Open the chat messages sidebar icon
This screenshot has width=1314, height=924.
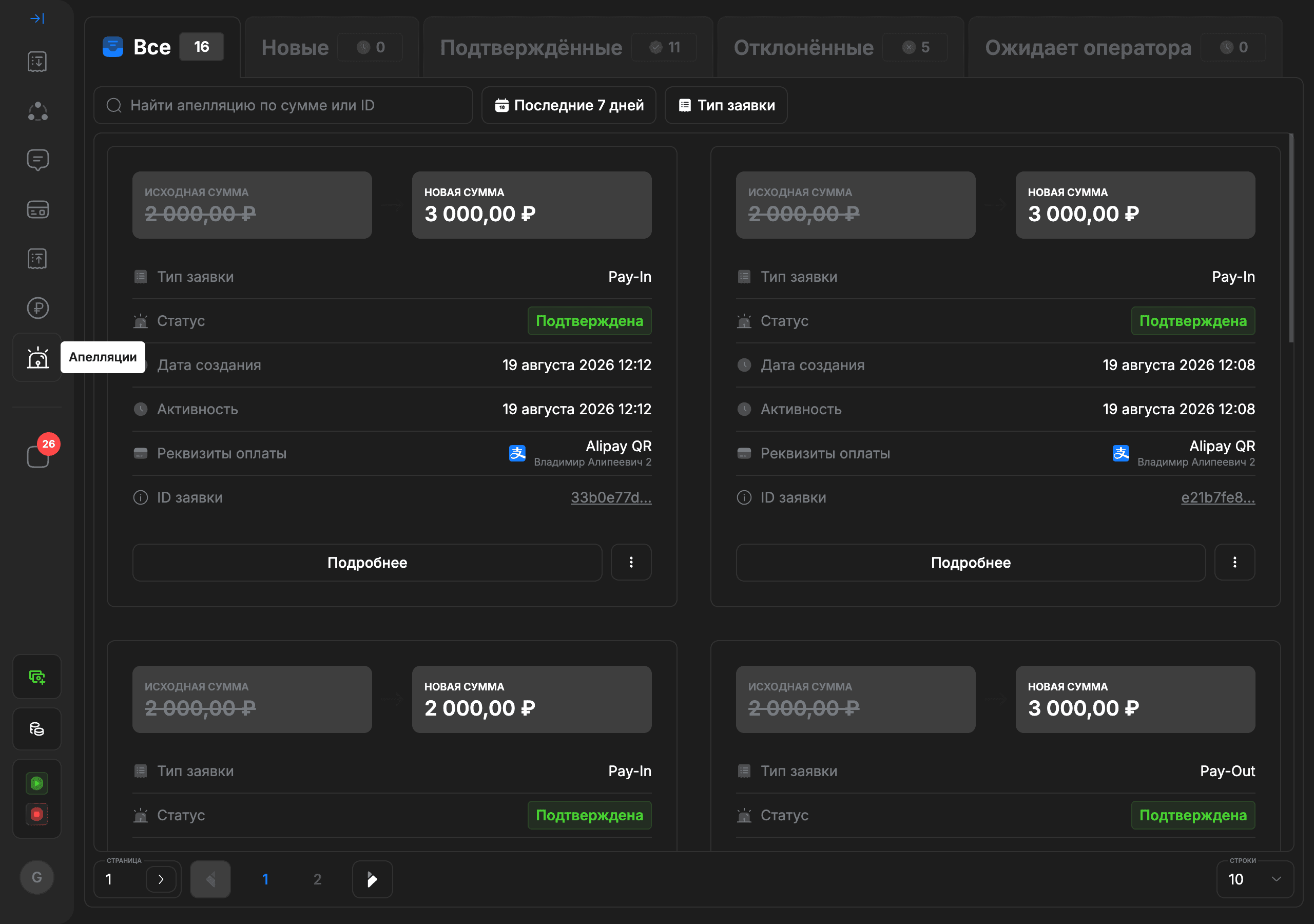(37, 160)
